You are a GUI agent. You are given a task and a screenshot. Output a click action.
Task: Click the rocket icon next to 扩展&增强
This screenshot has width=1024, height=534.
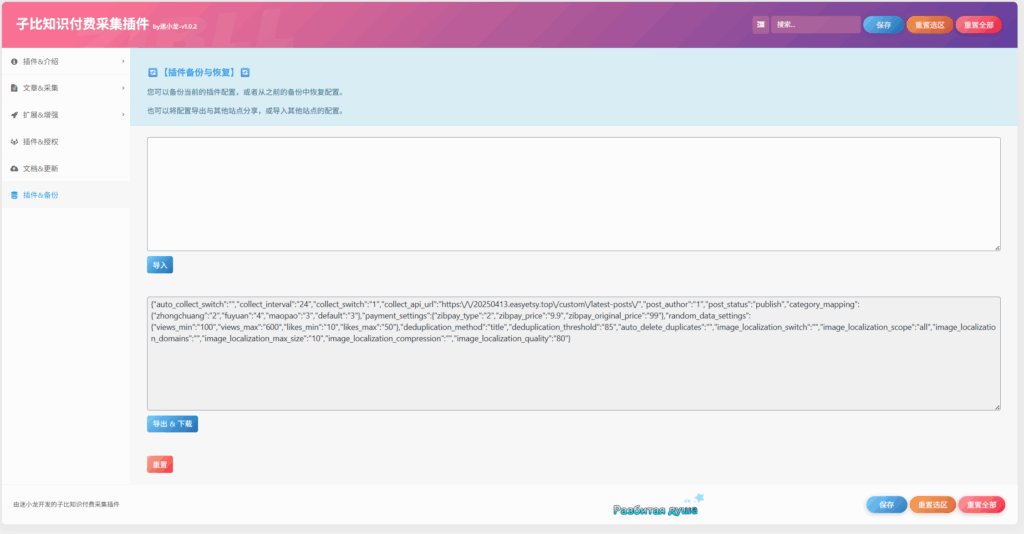[14, 115]
